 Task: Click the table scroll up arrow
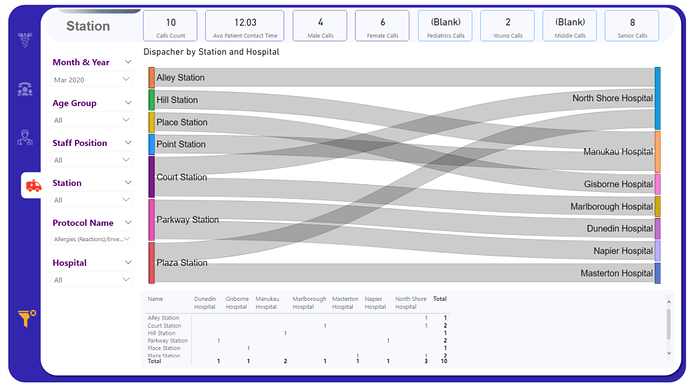668,302
